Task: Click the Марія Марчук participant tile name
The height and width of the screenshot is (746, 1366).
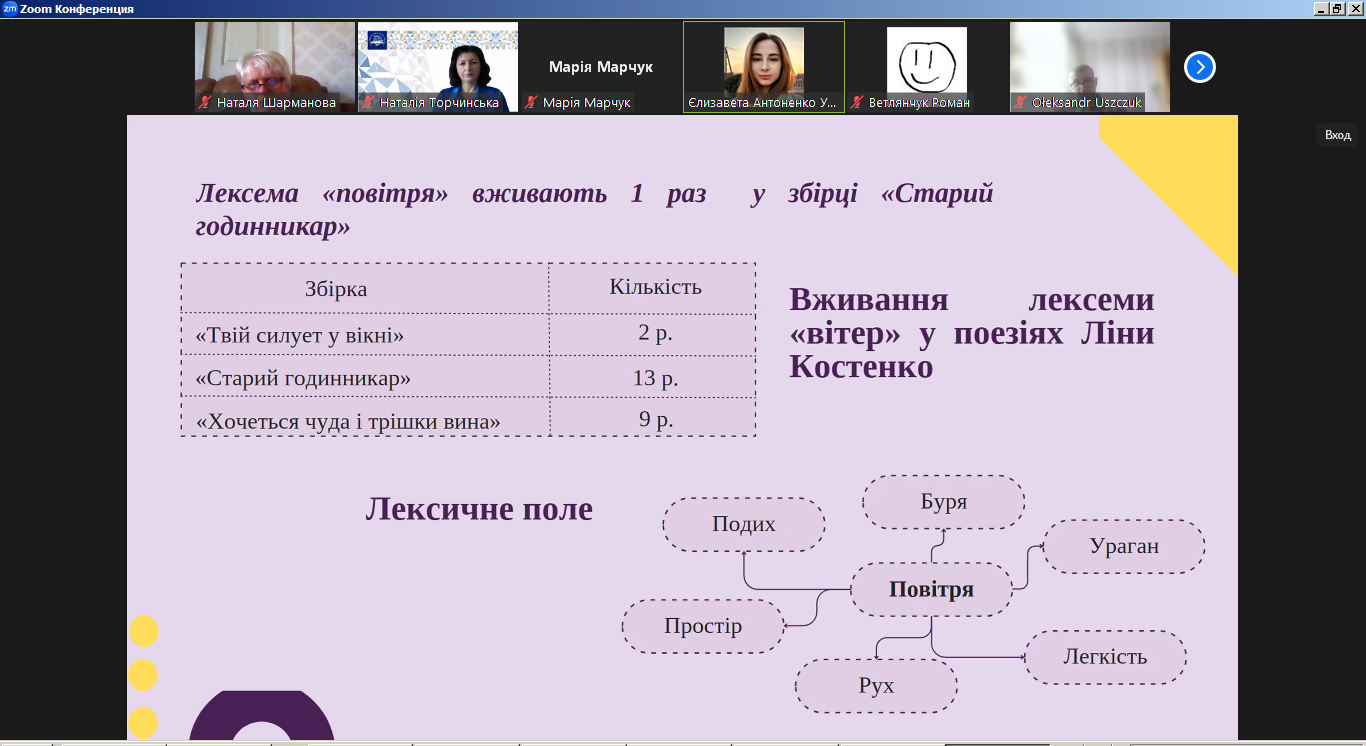Action: [x=600, y=67]
